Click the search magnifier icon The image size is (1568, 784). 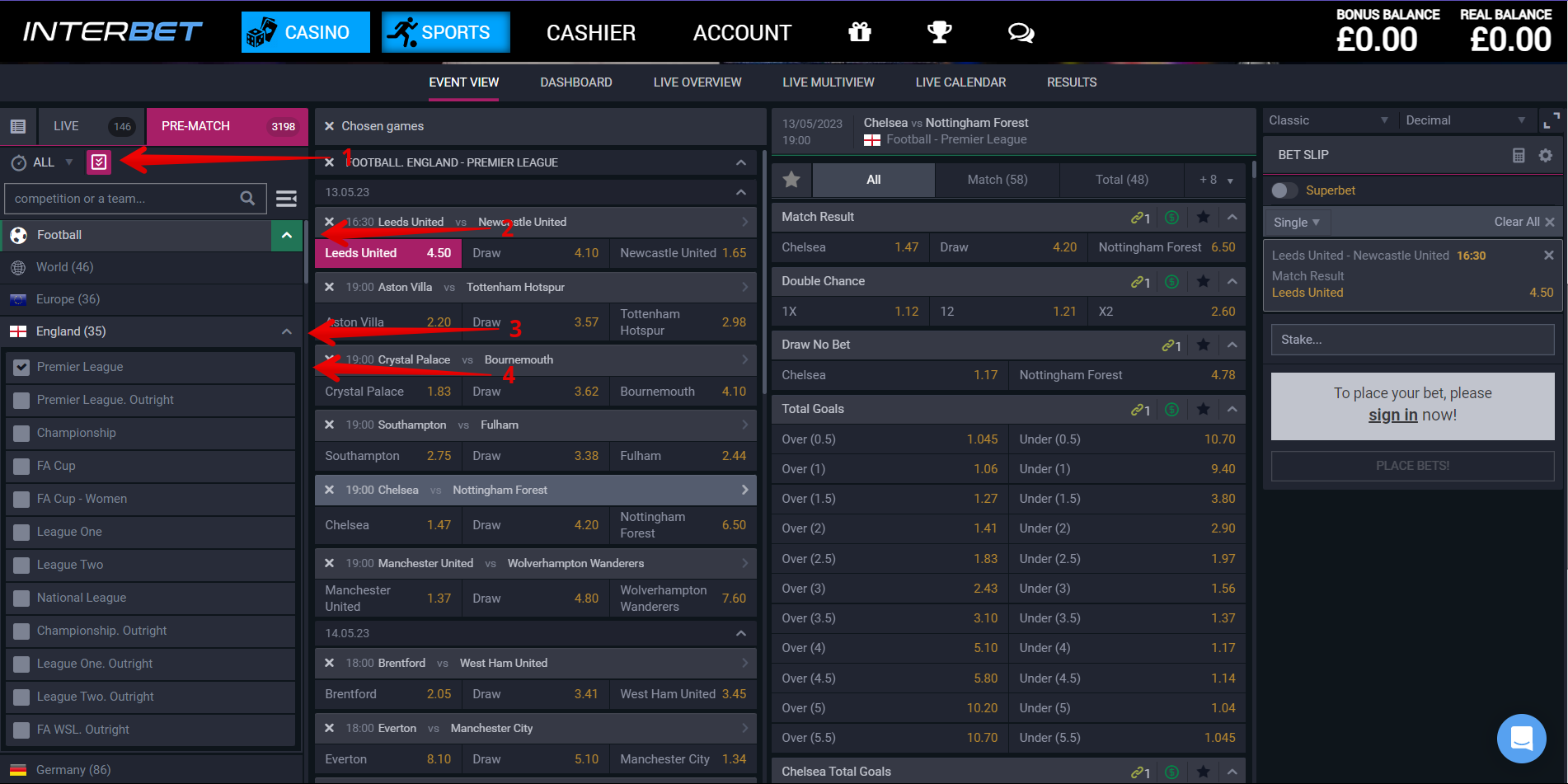[x=247, y=198]
